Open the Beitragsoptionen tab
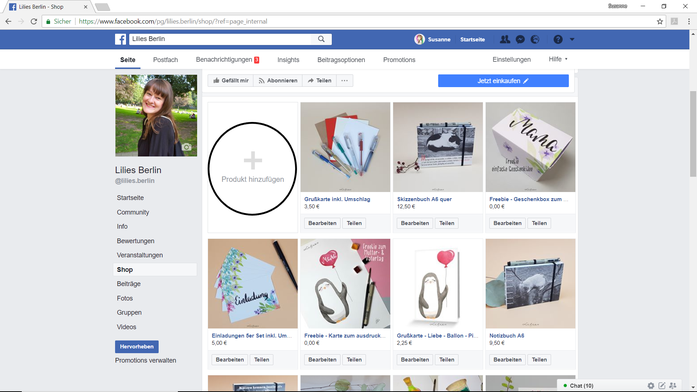This screenshot has height=392, width=697. pyautogui.click(x=341, y=60)
